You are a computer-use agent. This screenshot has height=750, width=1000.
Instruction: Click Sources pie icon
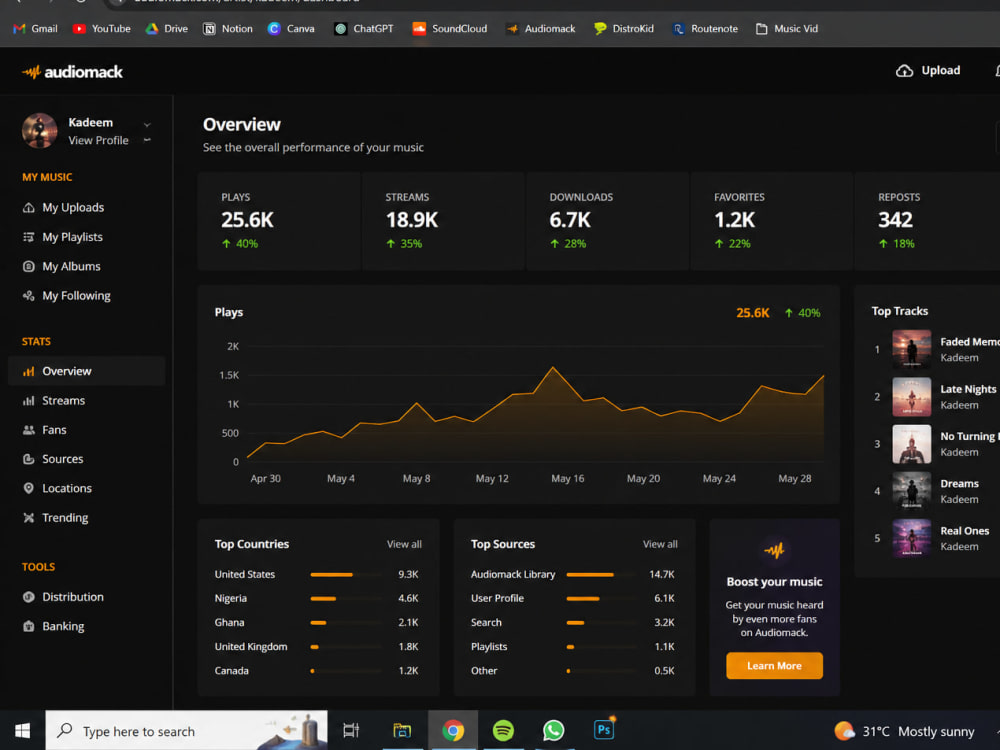(29, 459)
